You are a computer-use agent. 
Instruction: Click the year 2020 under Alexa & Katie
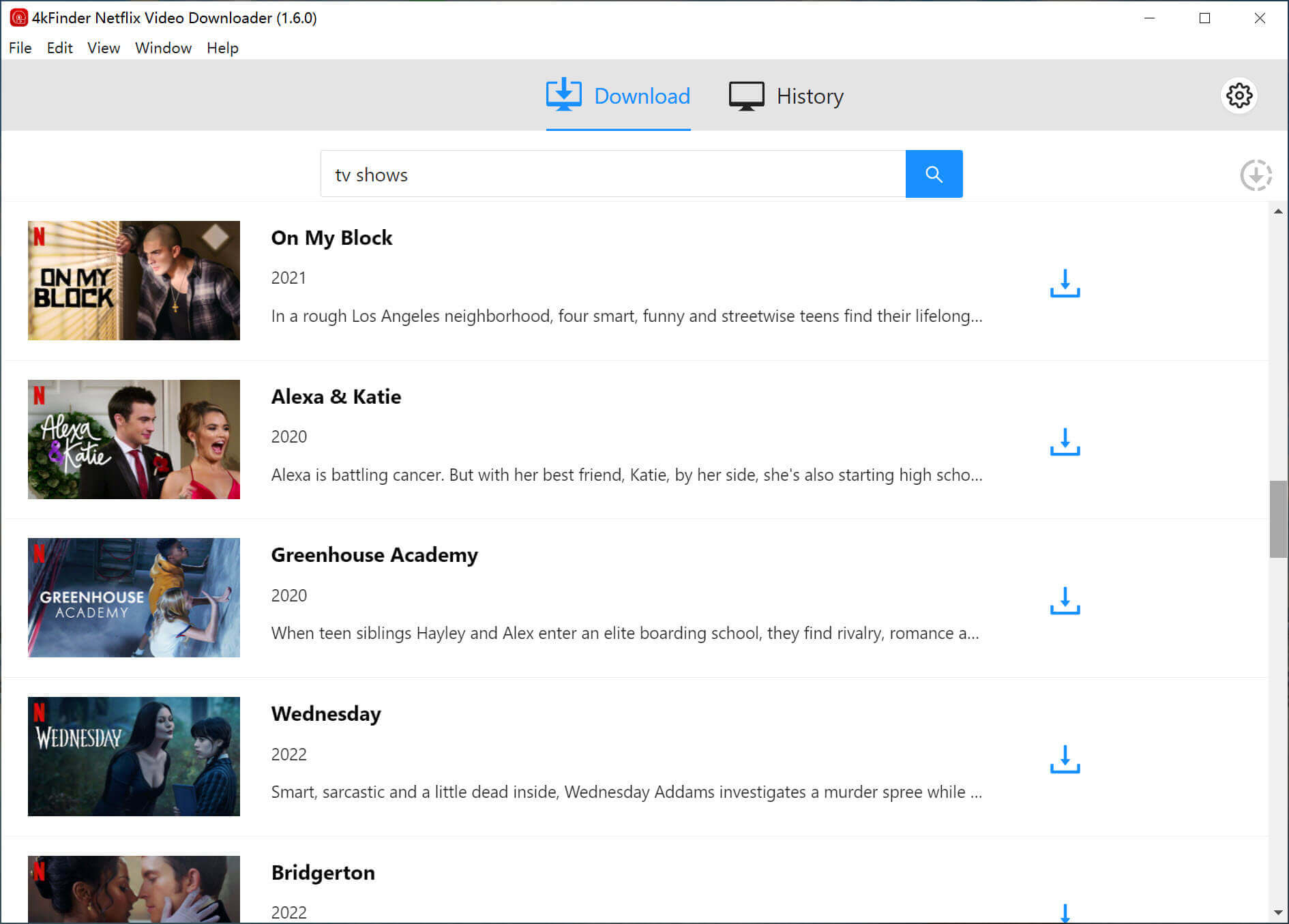click(x=289, y=437)
